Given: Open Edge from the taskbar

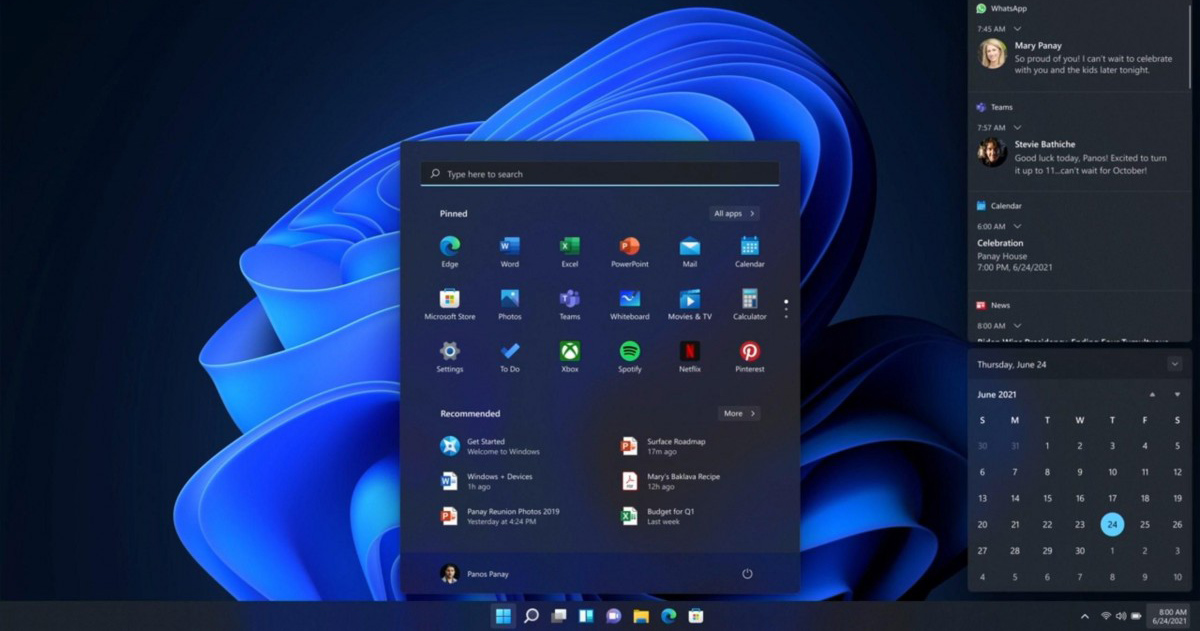Looking at the screenshot, I should click(668, 616).
